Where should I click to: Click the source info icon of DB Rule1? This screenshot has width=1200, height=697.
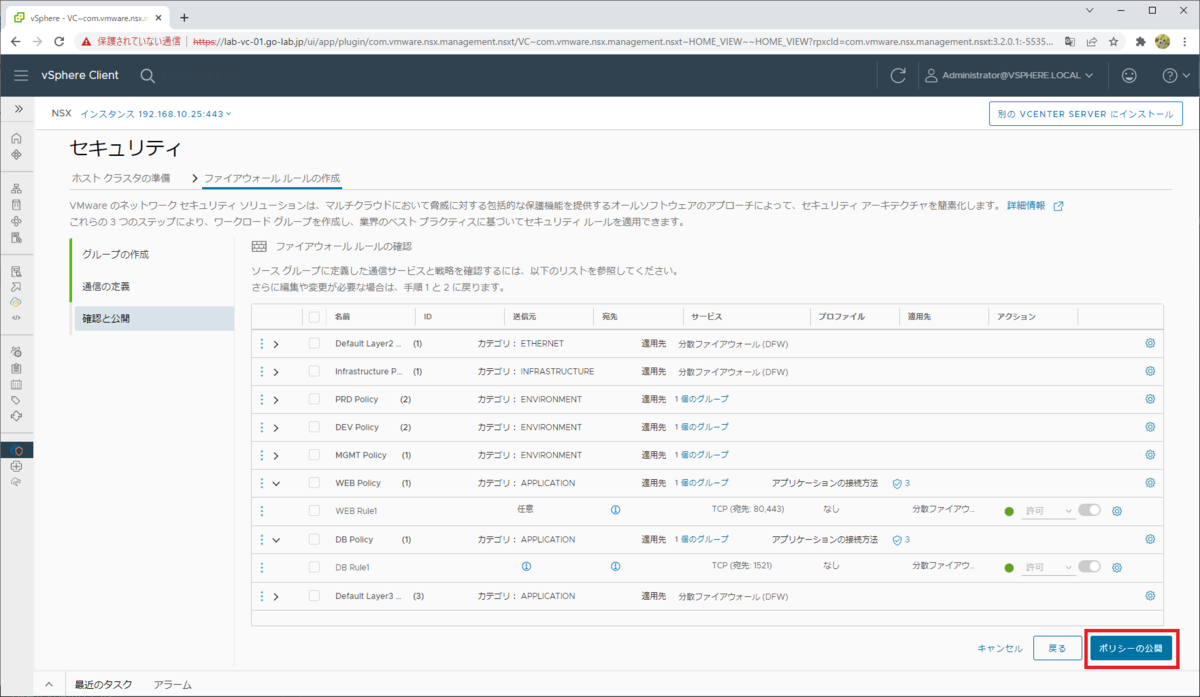[526, 566]
